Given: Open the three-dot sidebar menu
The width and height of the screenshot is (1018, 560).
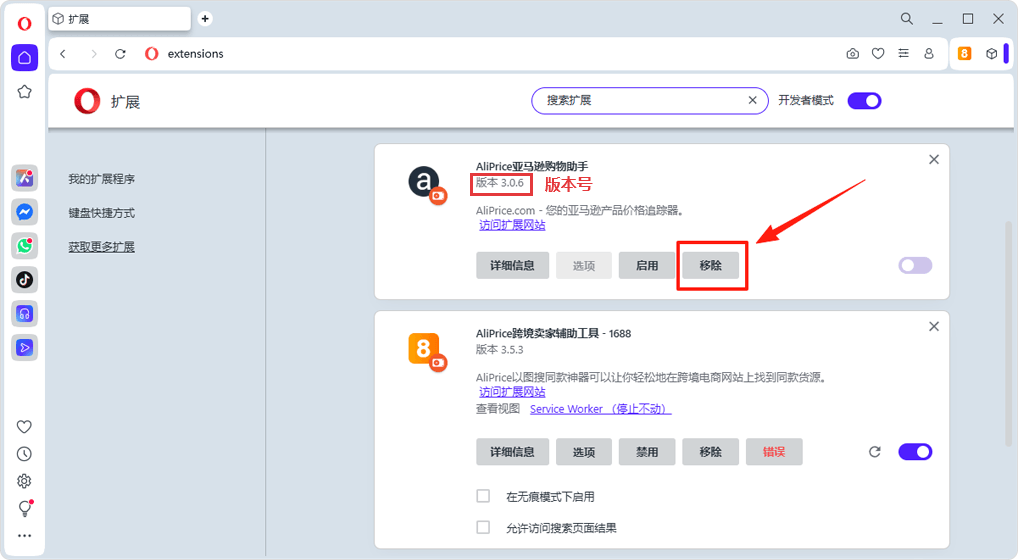Looking at the screenshot, I should (25, 536).
